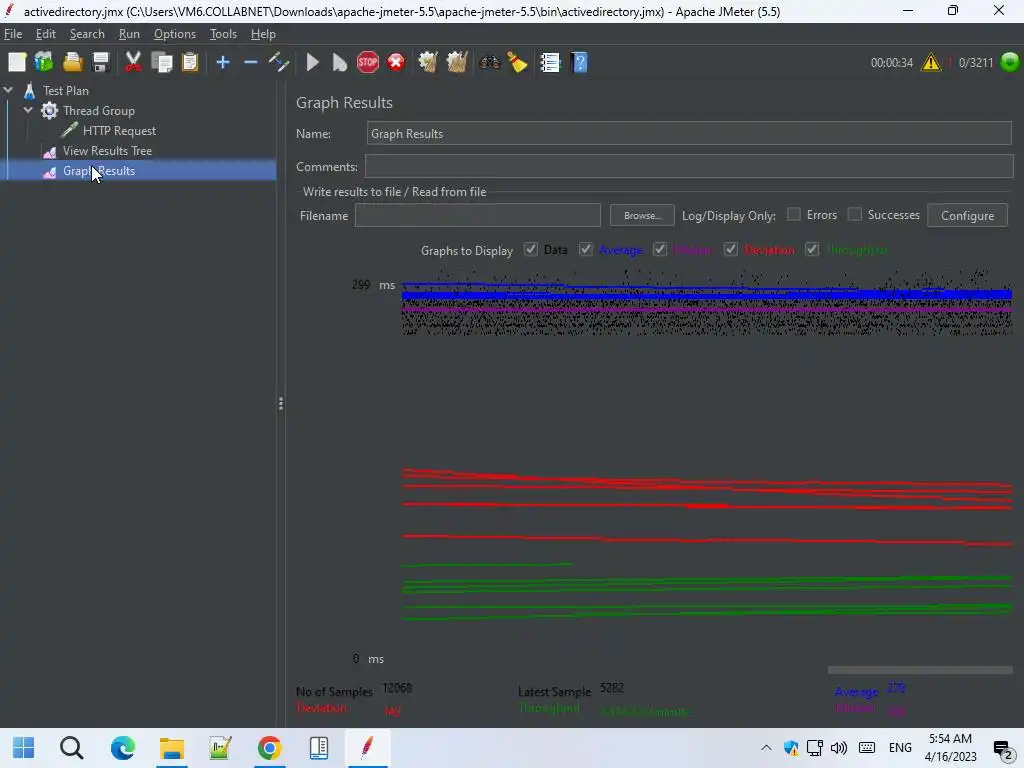
Task: Select Thread Group in the tree
Action: [x=99, y=111]
